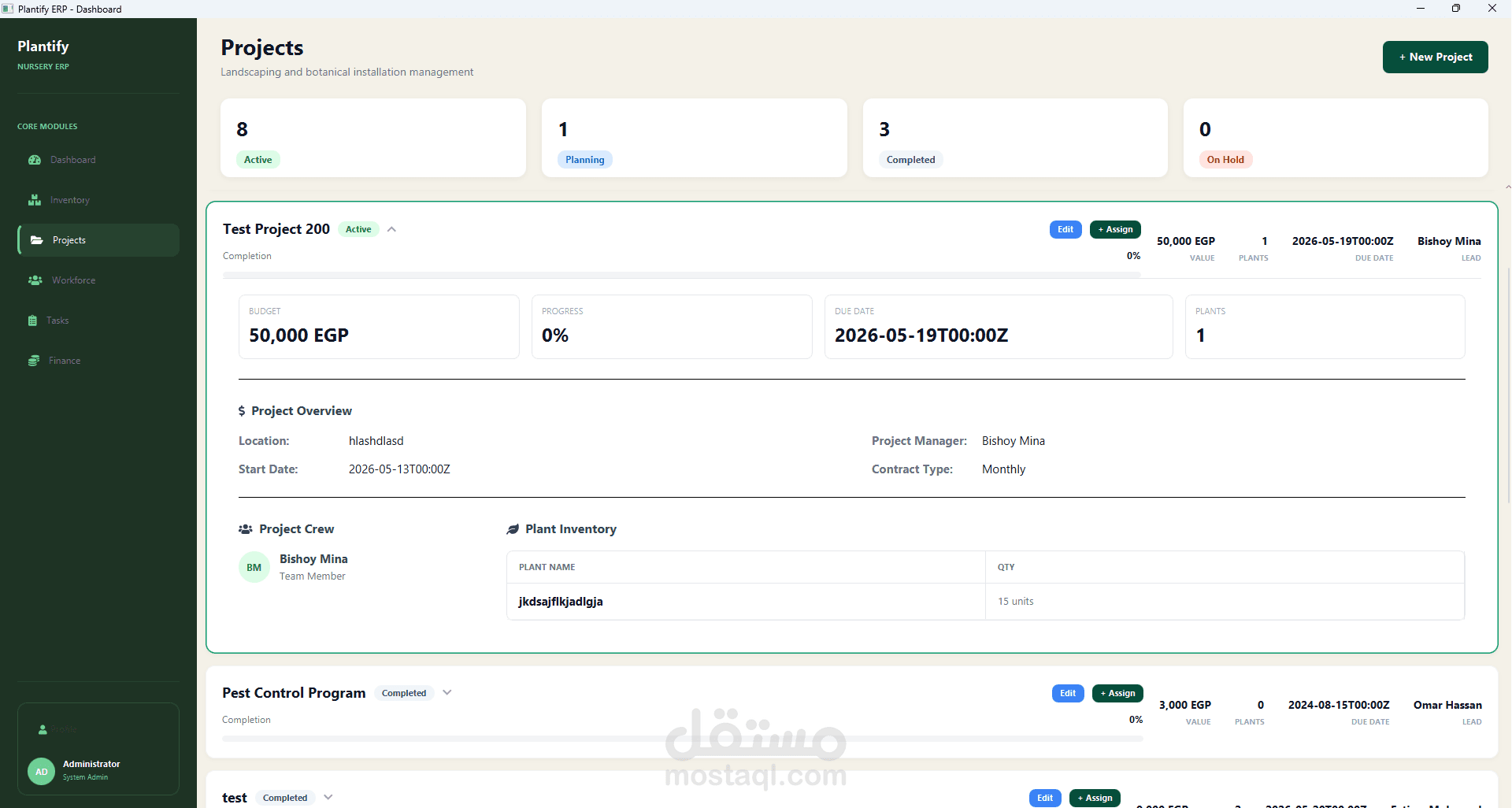Click Assign on the 'test' project
Screen dimensions: 1512x808
1095,798
